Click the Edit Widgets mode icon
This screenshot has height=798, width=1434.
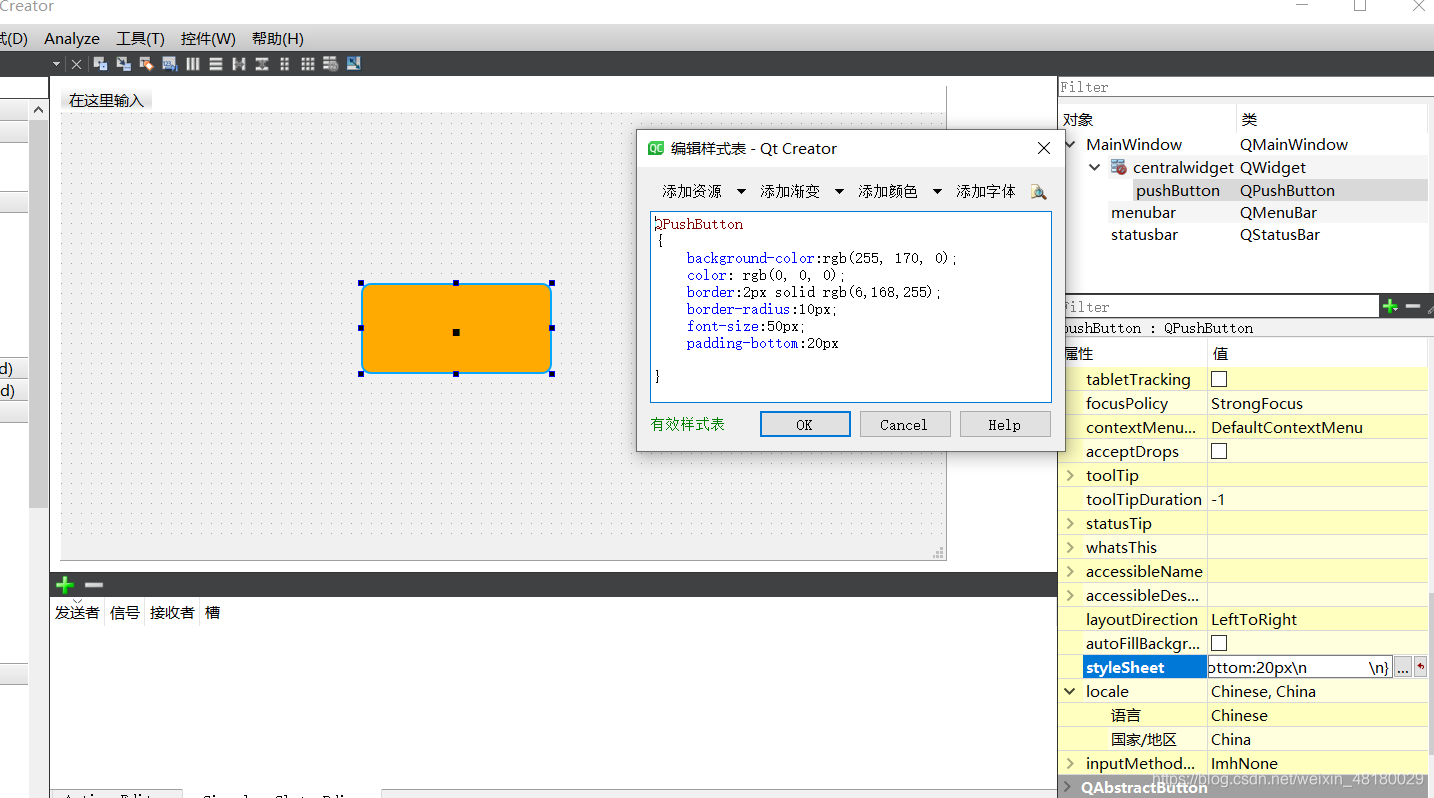pos(101,64)
